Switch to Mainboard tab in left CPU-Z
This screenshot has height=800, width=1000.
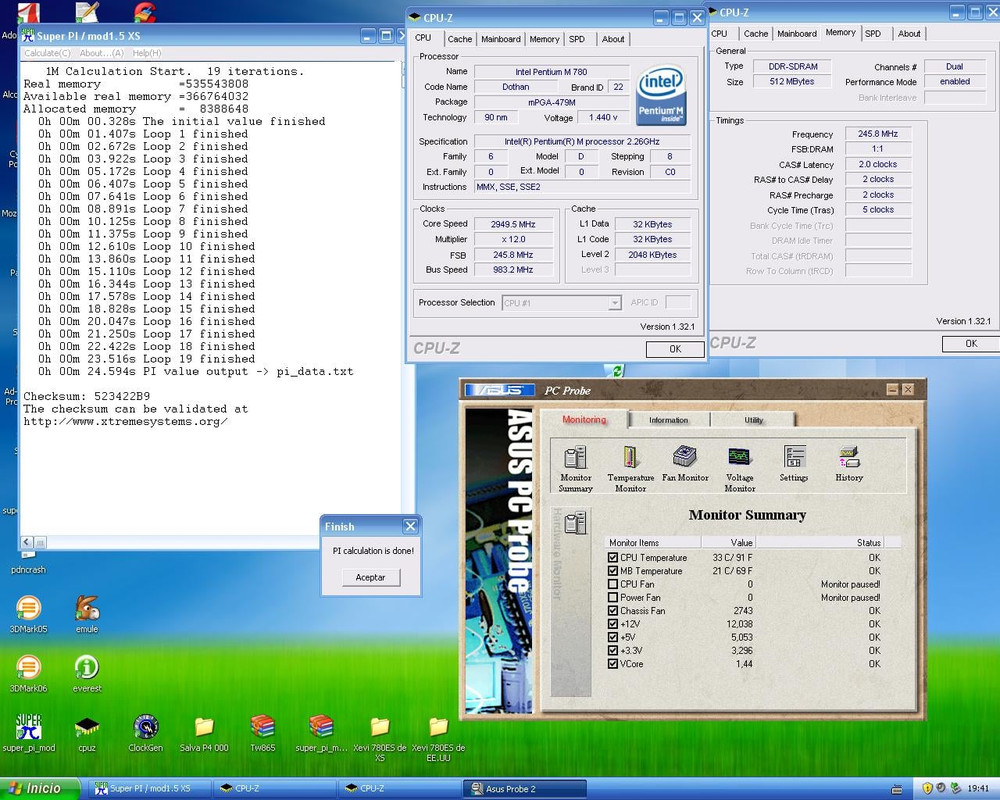pos(501,39)
